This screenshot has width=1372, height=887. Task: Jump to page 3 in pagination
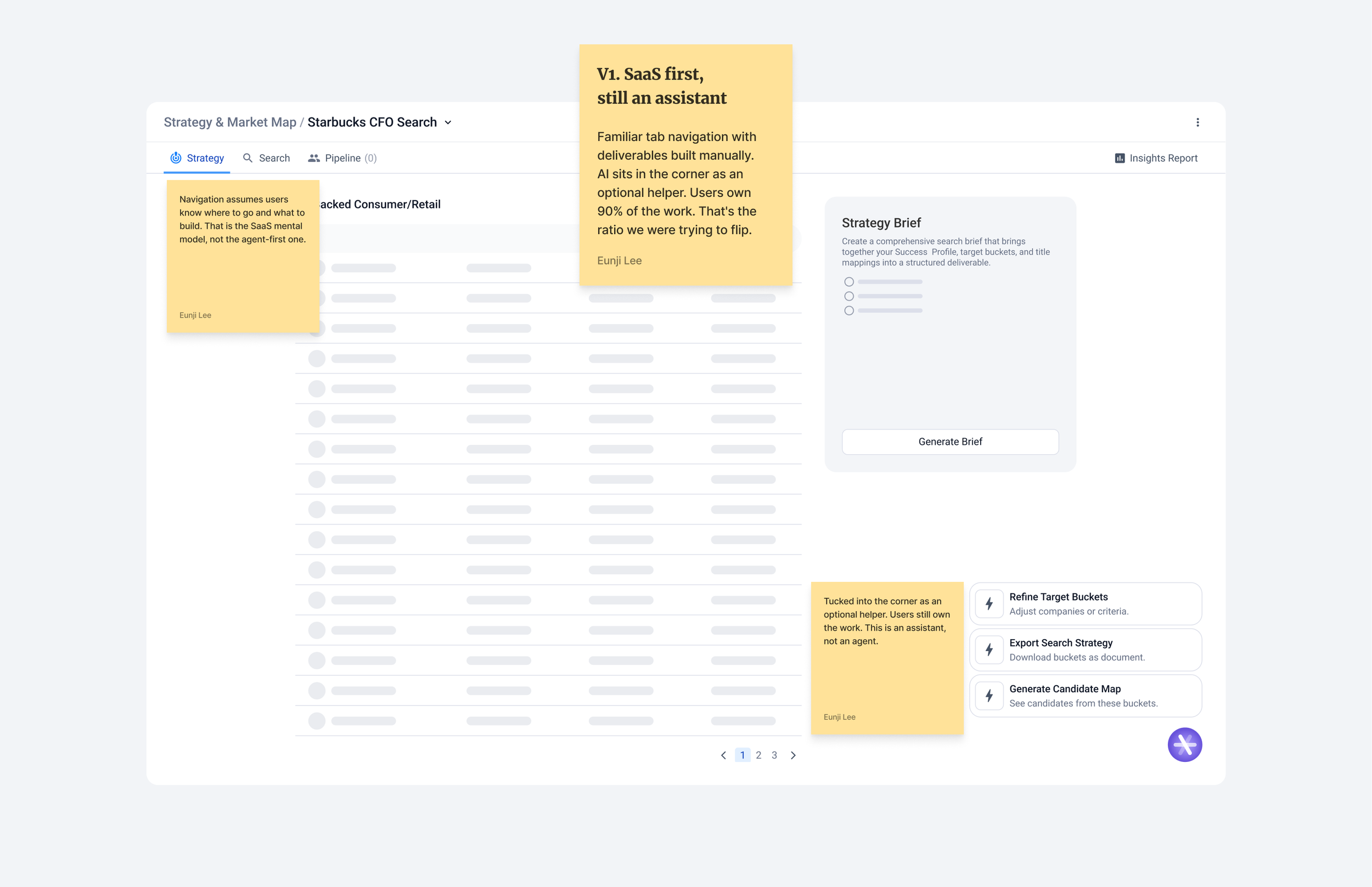(x=774, y=755)
